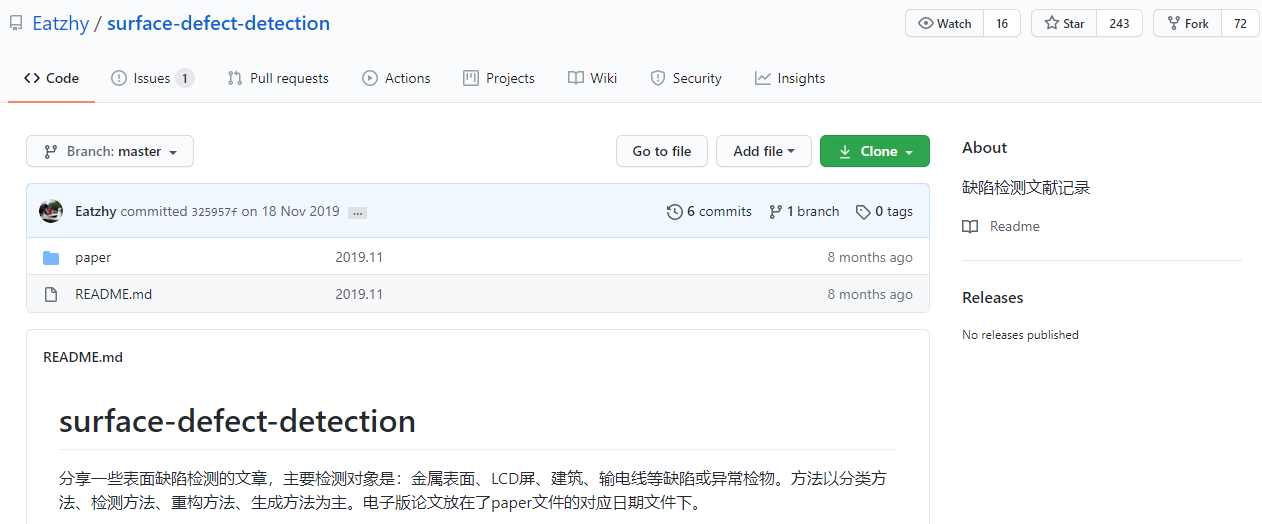Click "8 months ago" in README.md row

(870, 294)
